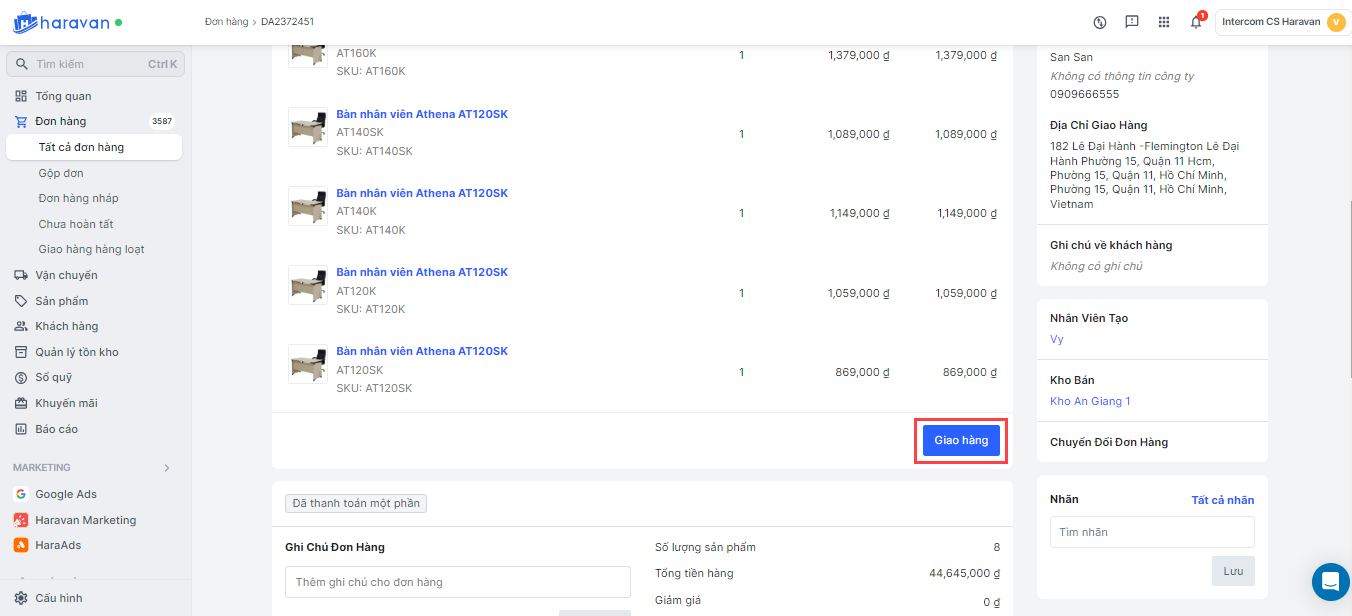This screenshot has width=1352, height=616.
Task: Open the Intercom chat bubble
Action: 1330,580
